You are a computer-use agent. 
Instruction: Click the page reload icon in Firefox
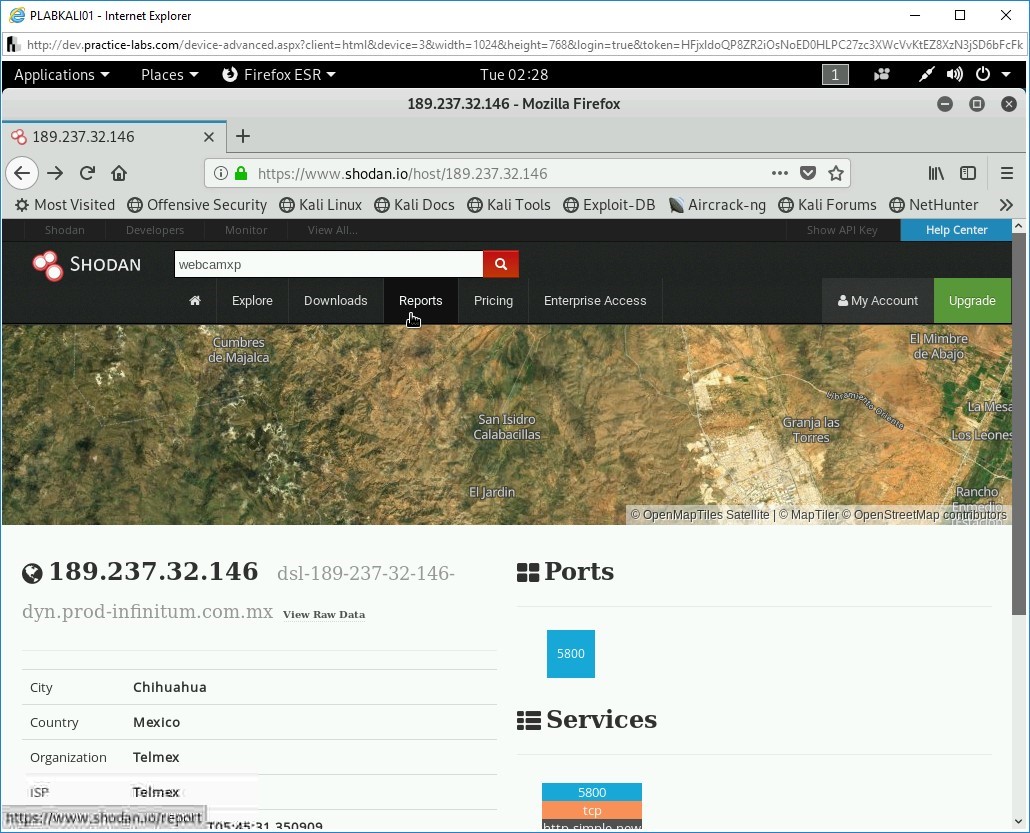[87, 172]
